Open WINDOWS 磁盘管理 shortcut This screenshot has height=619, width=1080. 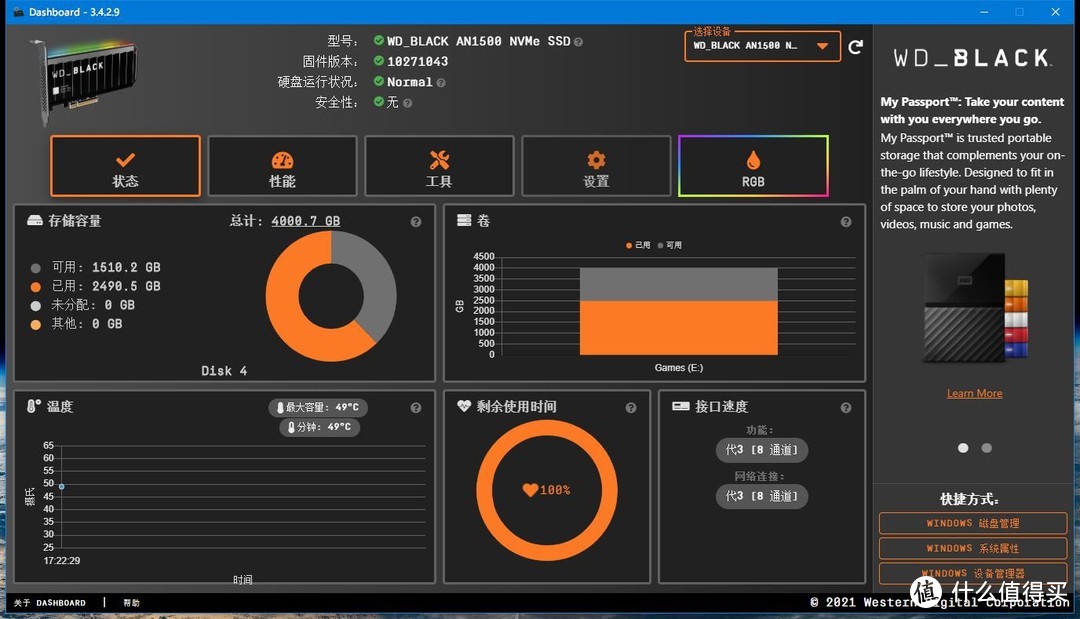(x=973, y=523)
